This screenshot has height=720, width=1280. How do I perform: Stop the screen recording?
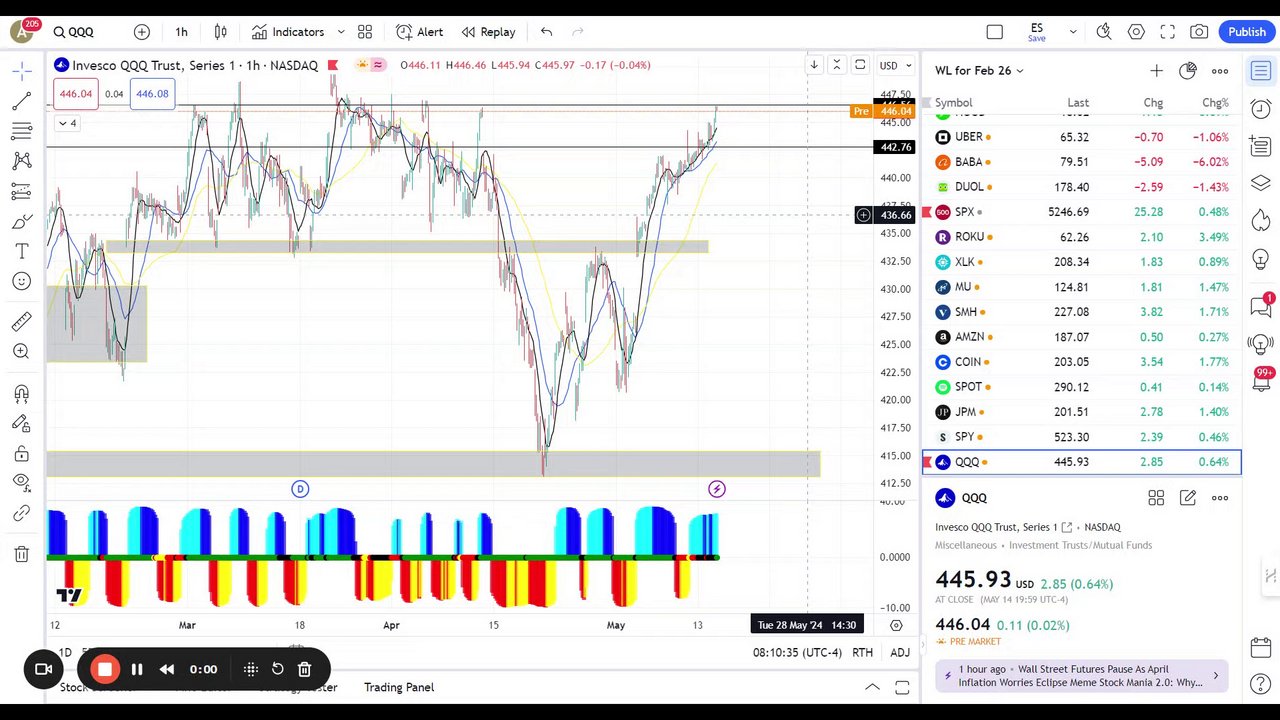[105, 669]
